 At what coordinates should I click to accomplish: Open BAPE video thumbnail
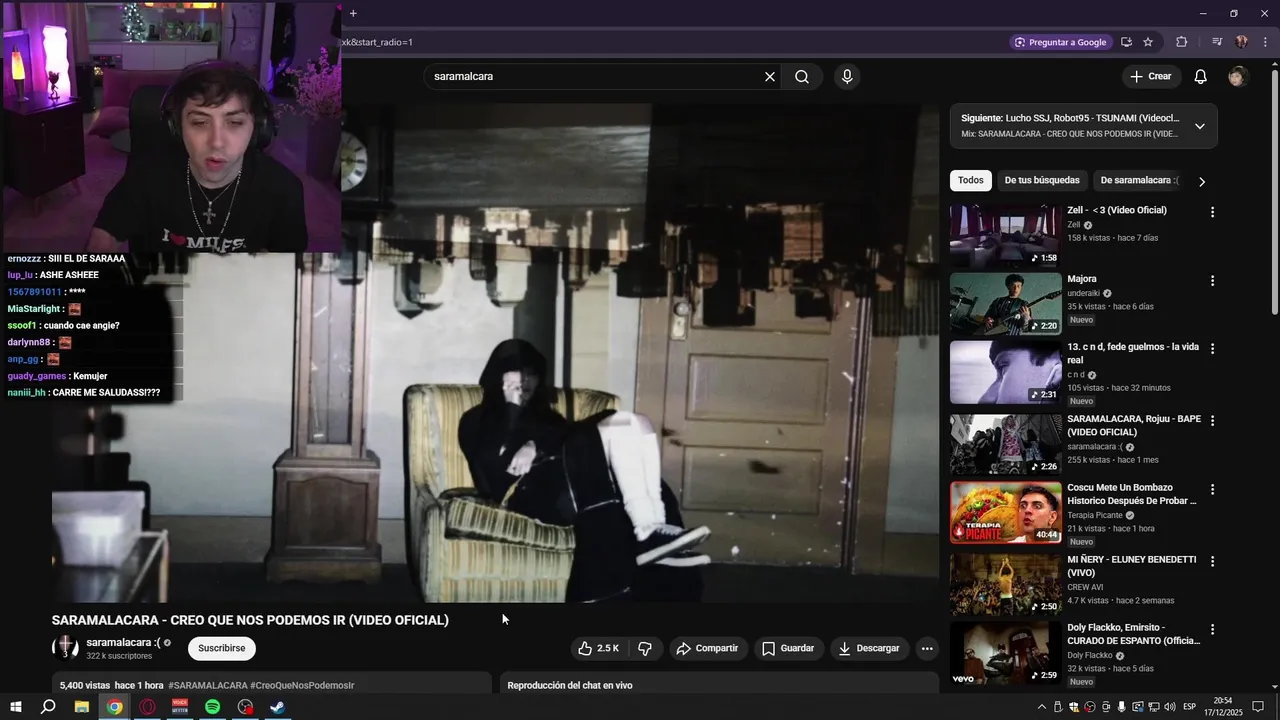[x=1005, y=444]
